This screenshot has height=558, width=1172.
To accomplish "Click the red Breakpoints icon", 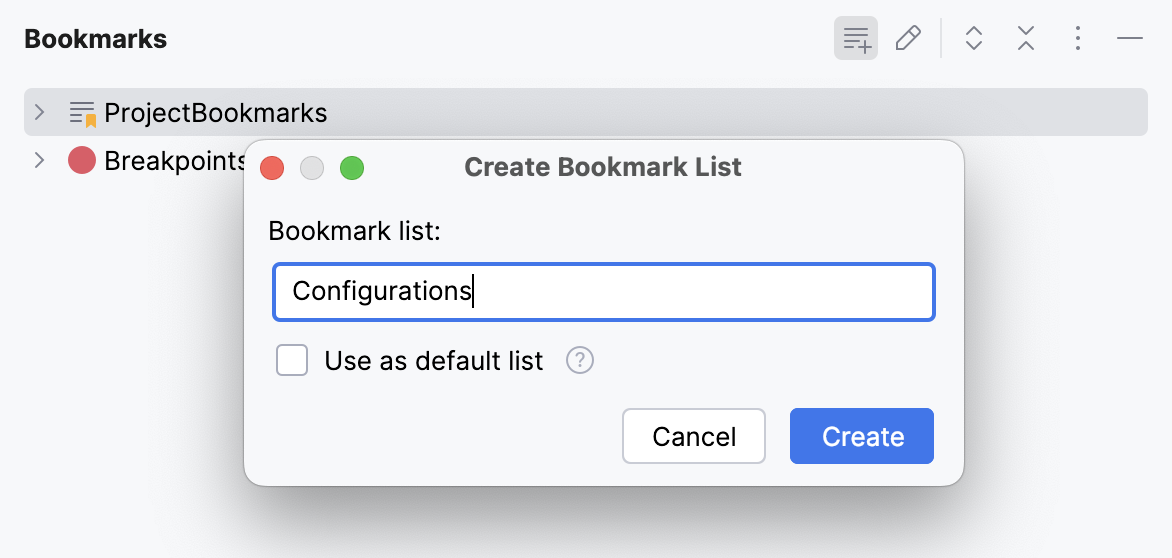I will (x=82, y=160).
